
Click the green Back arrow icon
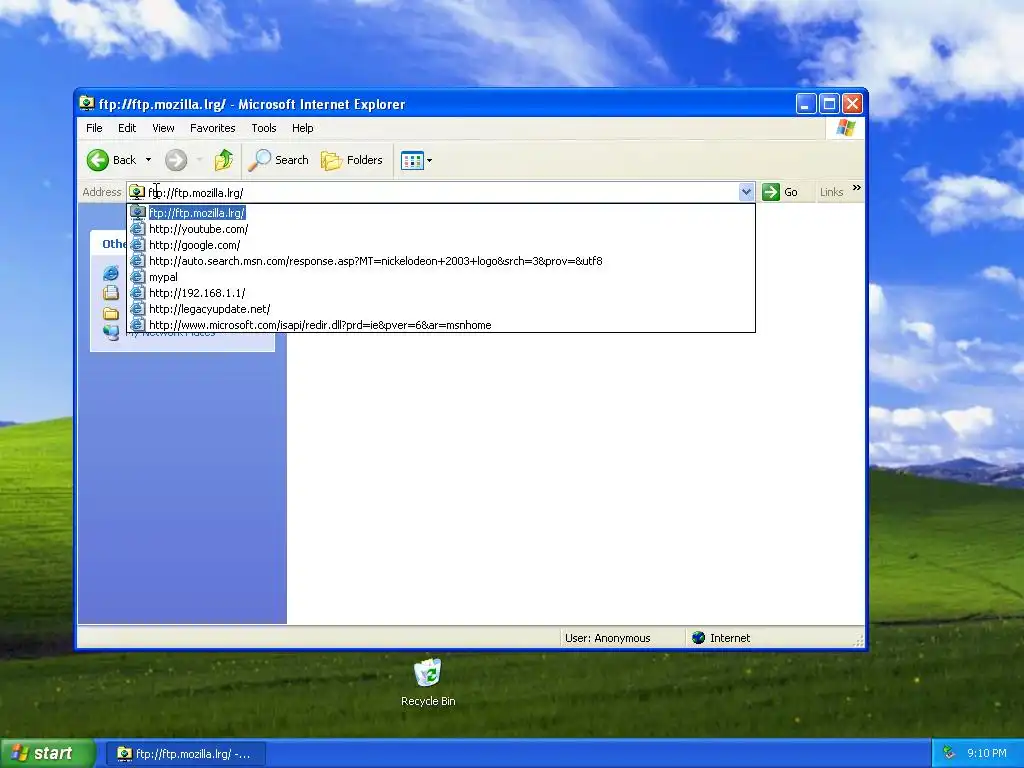pyautogui.click(x=98, y=160)
